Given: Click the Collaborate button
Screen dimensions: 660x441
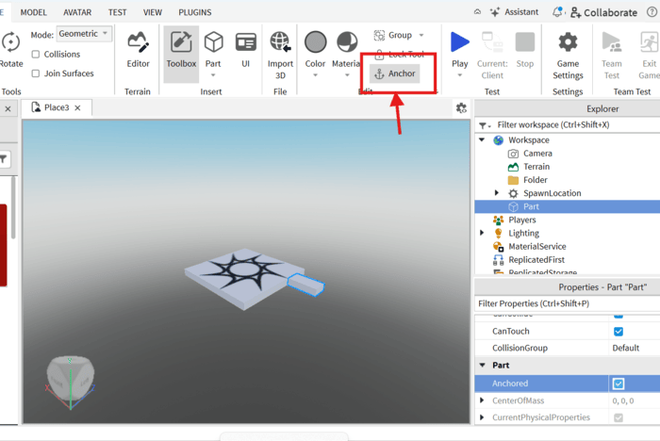Looking at the screenshot, I should point(604,13).
